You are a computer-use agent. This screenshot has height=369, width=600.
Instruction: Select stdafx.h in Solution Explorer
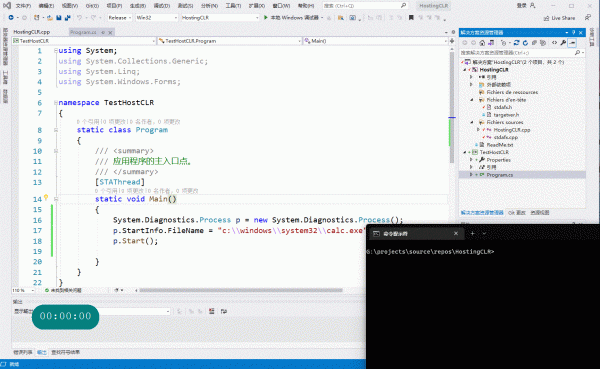(503, 107)
